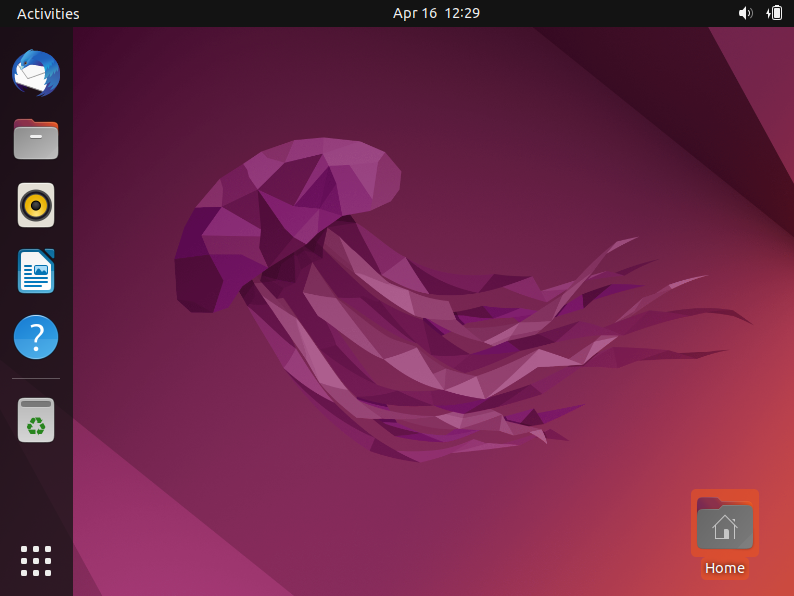Screen dimensions: 794x596
Task: Open the Activities overview
Action: 48,14
